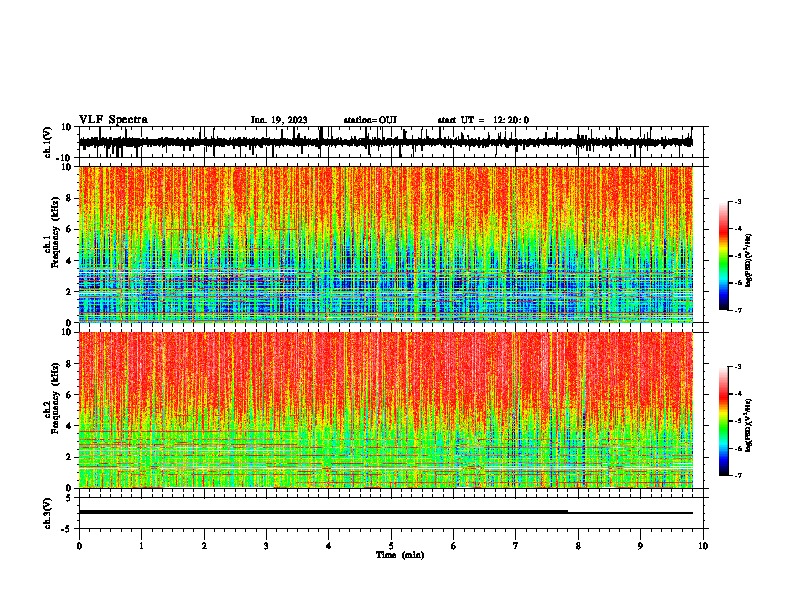Click the "-3" tick on ch.1 colorbar

(x=737, y=201)
